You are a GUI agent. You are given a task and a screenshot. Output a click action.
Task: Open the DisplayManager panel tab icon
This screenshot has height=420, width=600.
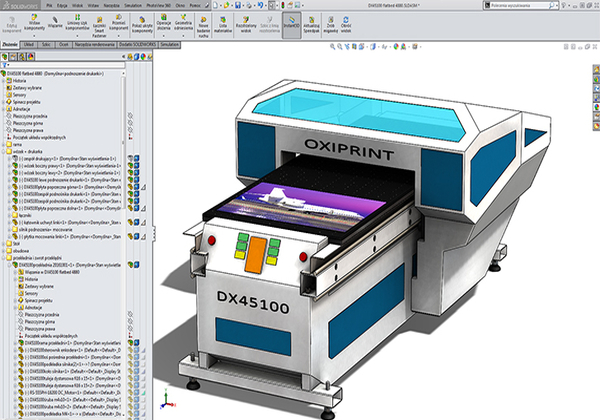click(x=31, y=57)
